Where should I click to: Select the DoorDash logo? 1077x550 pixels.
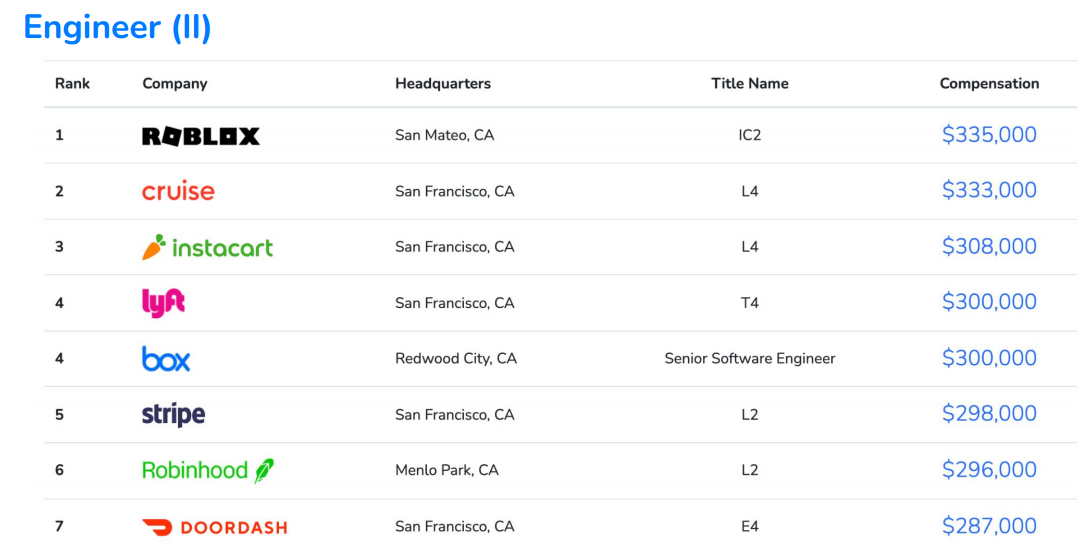coord(214,526)
